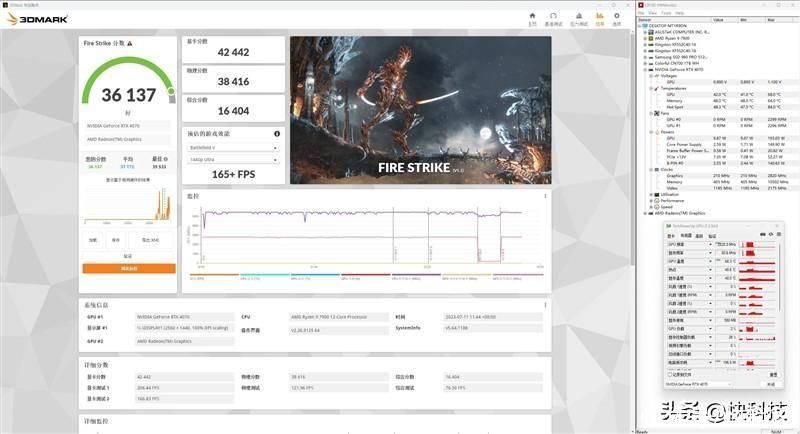This screenshot has width=800, height=434.
Task: Click the Max column header in HWMonitor
Action: [x=779, y=20]
